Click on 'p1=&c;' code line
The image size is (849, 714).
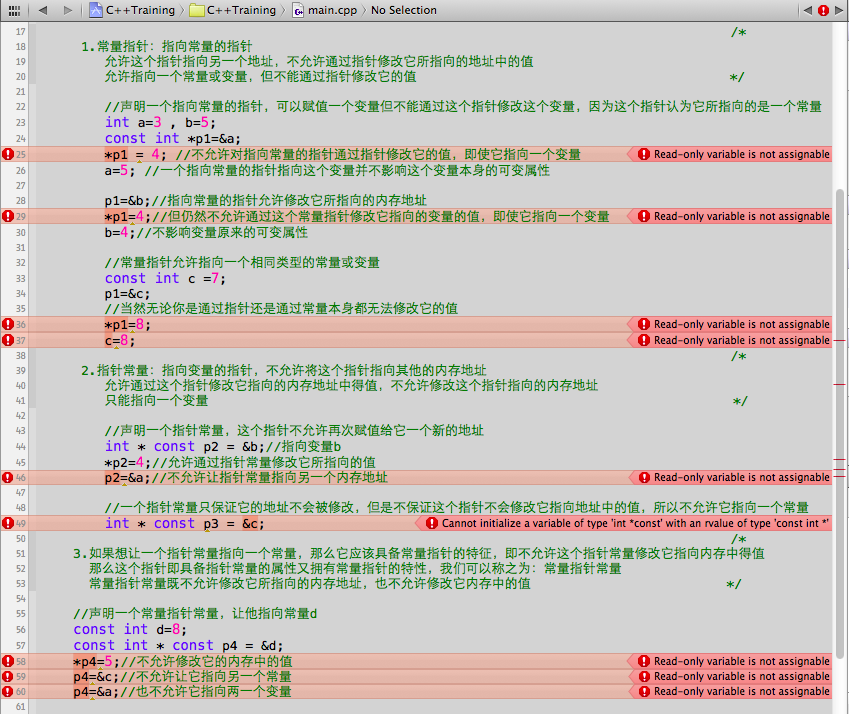click(127, 294)
